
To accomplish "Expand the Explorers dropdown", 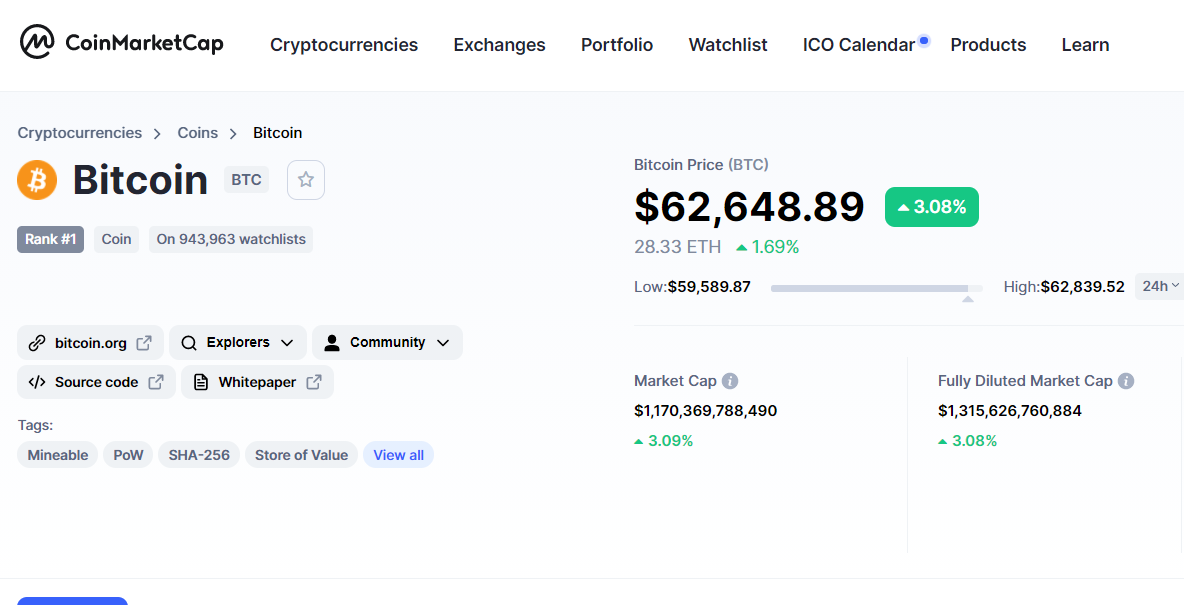I will (238, 343).
